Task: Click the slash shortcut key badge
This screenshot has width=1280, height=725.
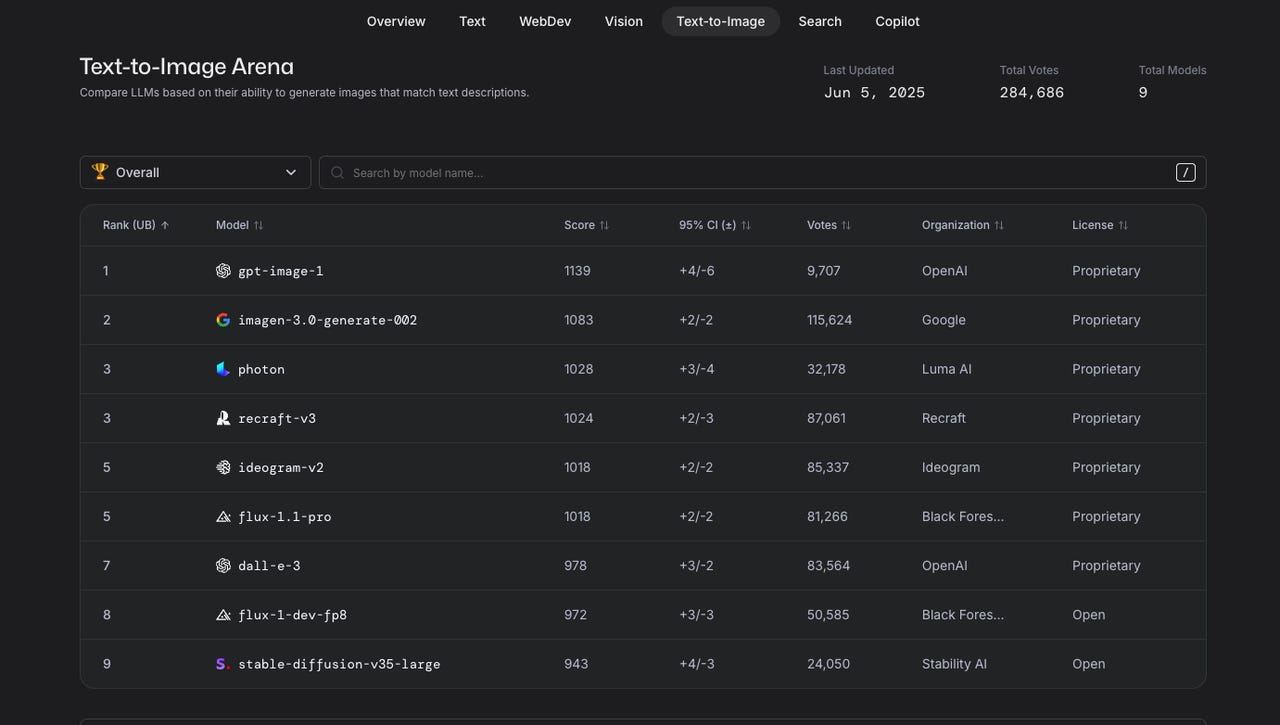Action: [x=1185, y=173]
